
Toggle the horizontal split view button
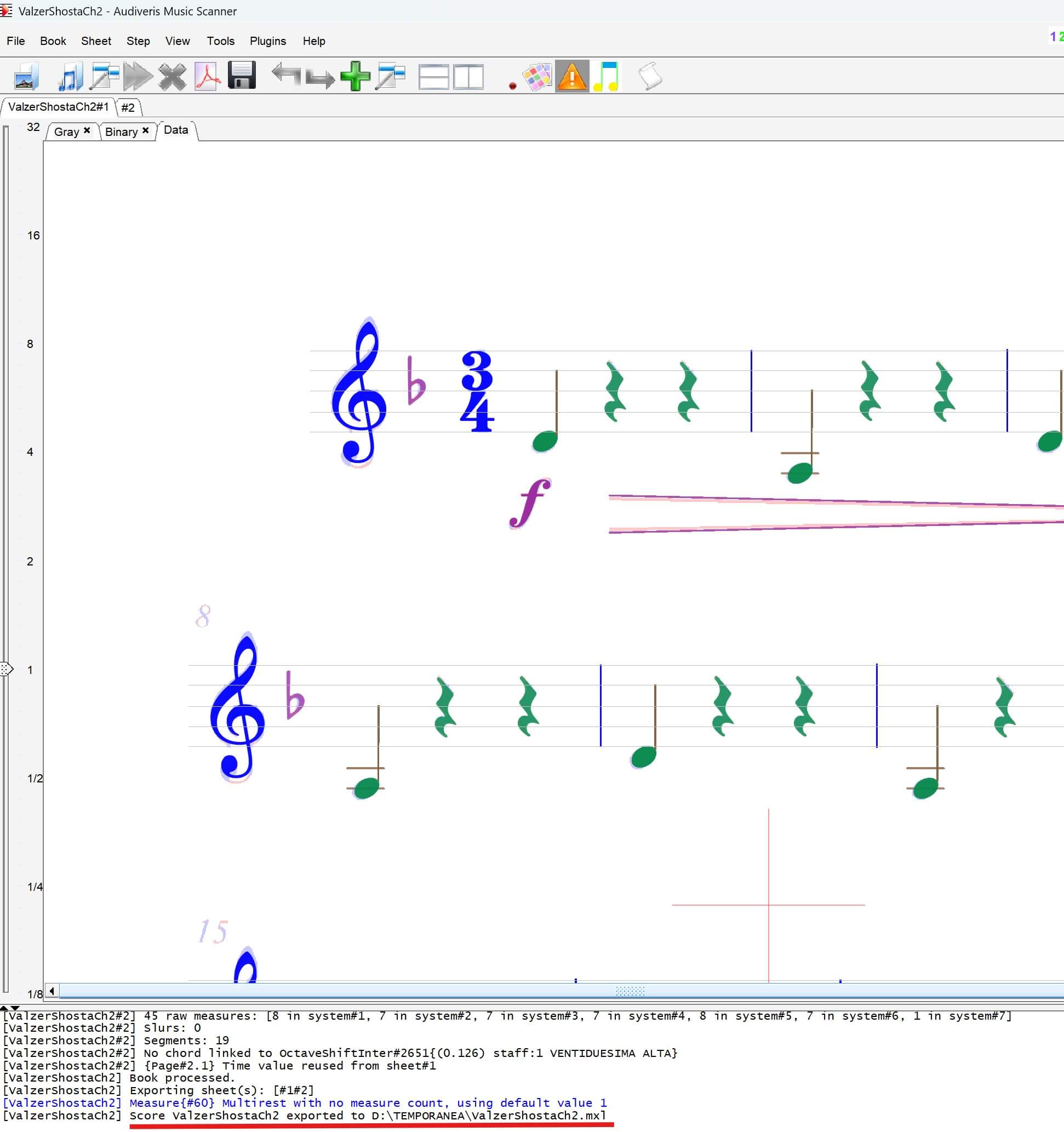(434, 77)
